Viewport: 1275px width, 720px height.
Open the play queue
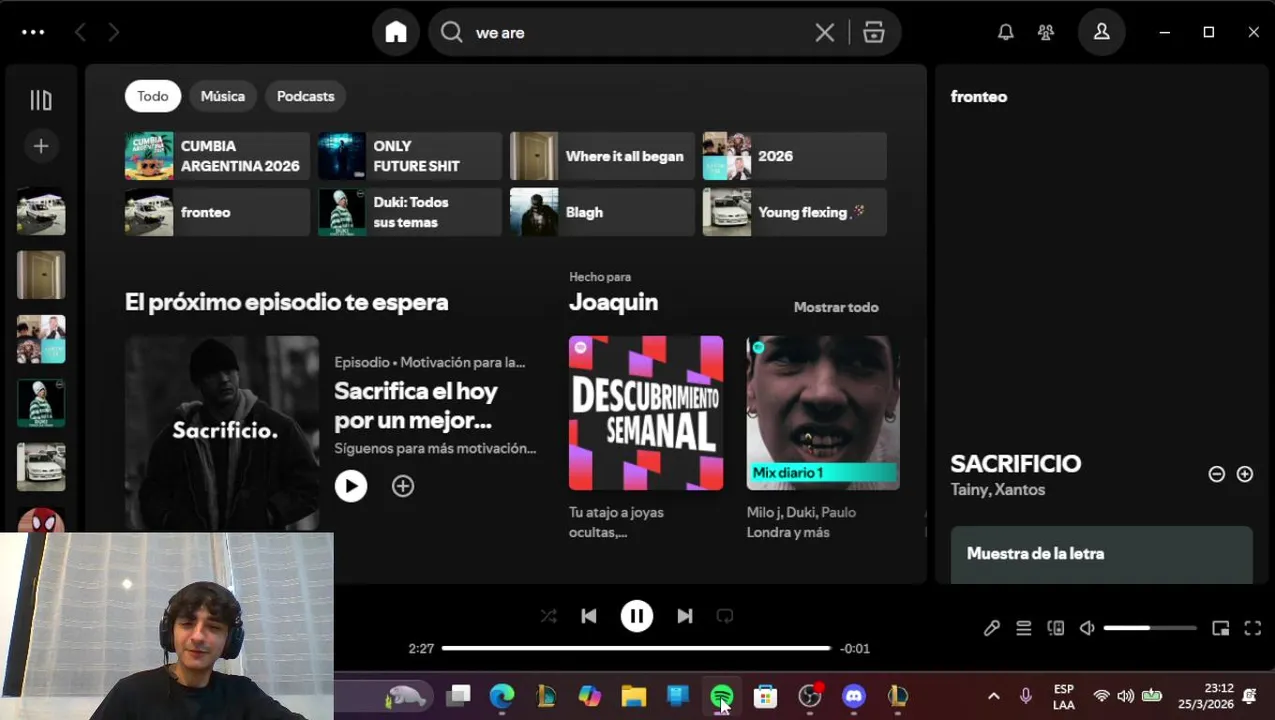point(1023,628)
